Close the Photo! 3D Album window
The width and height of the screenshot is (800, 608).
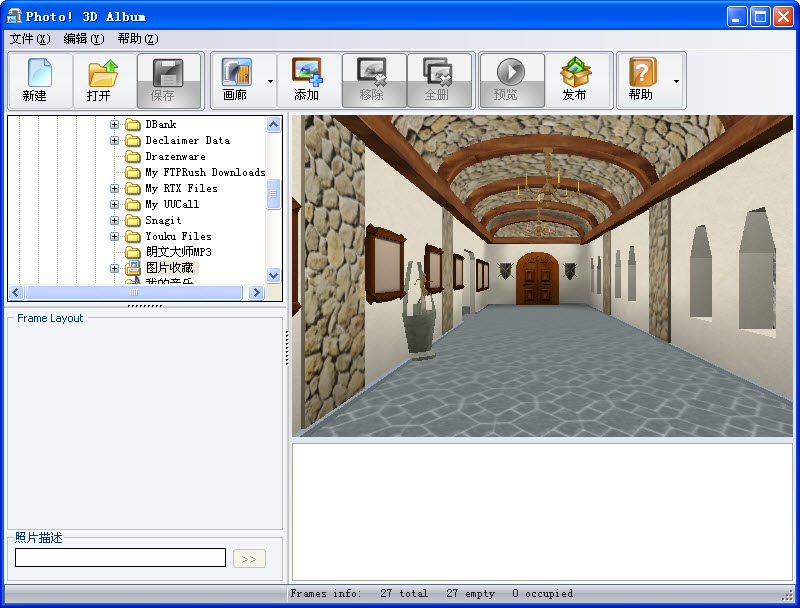(x=783, y=17)
